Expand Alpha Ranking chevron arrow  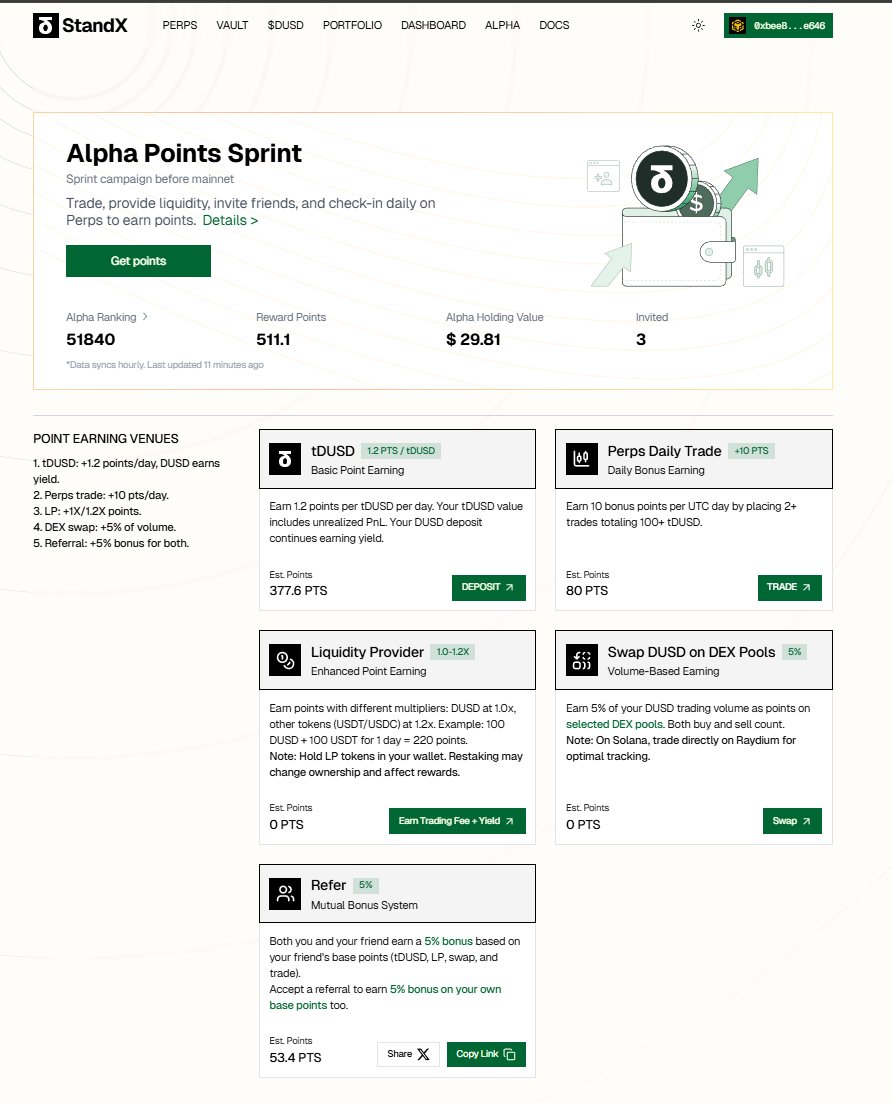[146, 317]
